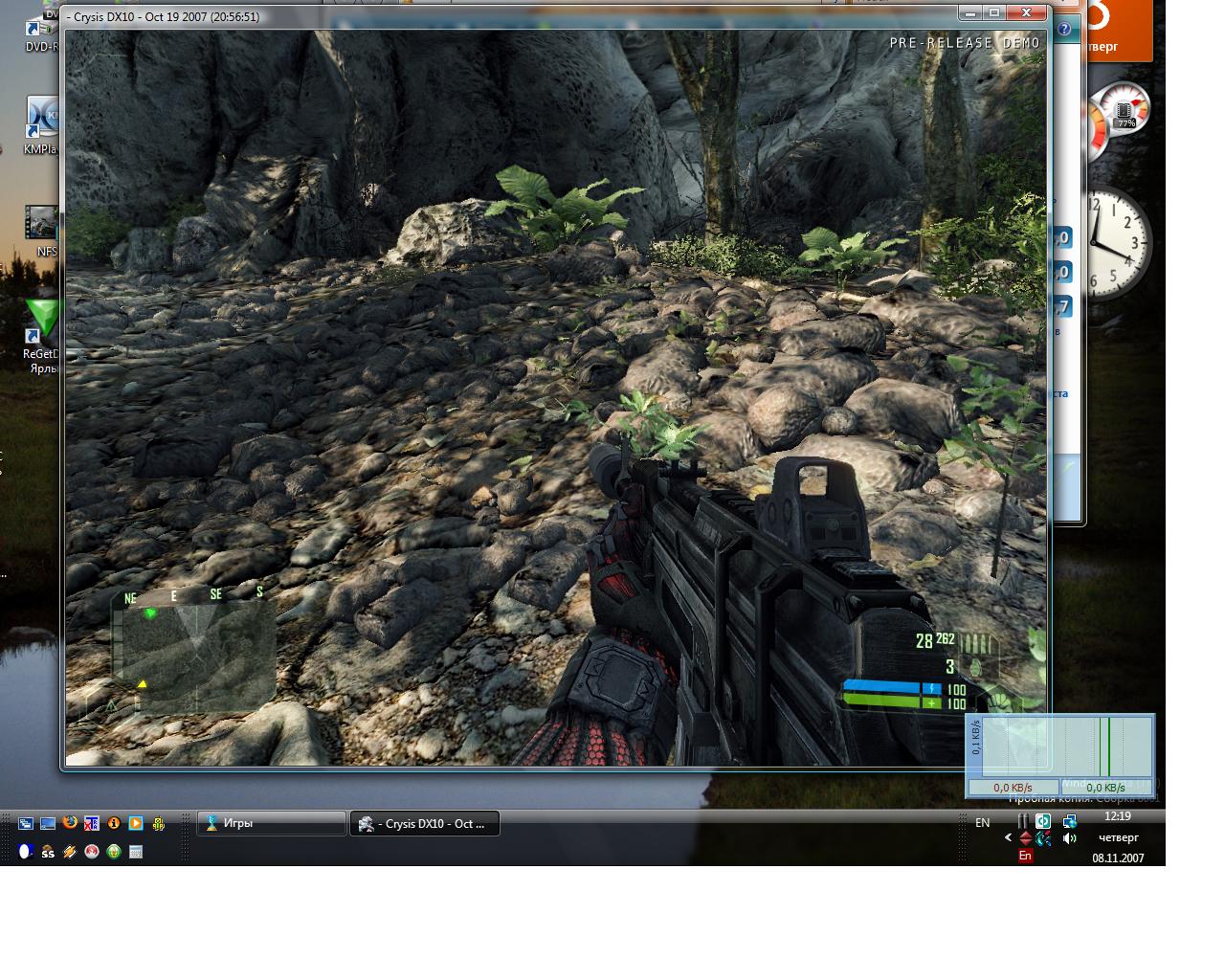Open the teal square tray icon
This screenshot has height=980, width=1225.
pos(1043,821)
